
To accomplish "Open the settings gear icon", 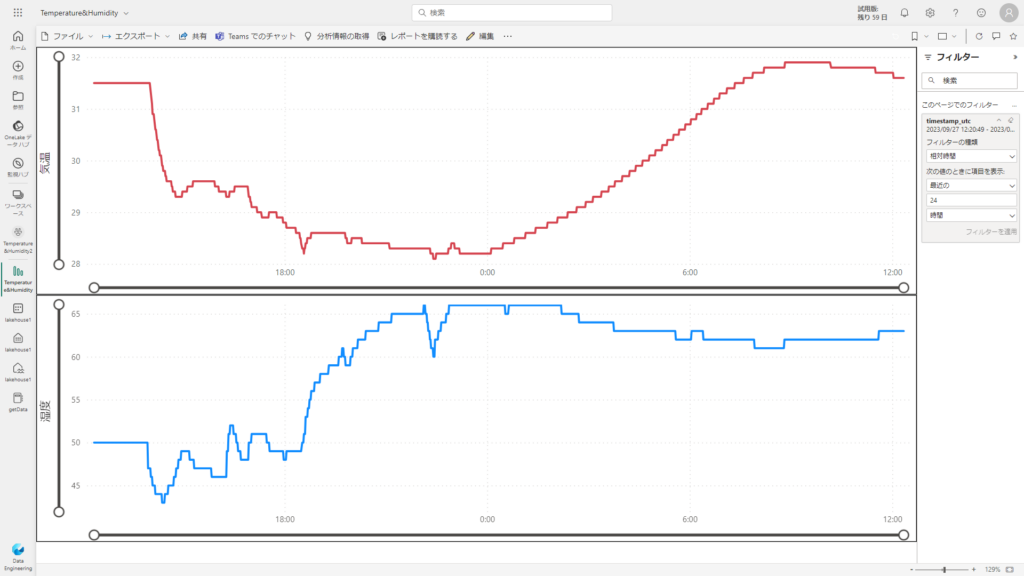I will tap(930, 13).
